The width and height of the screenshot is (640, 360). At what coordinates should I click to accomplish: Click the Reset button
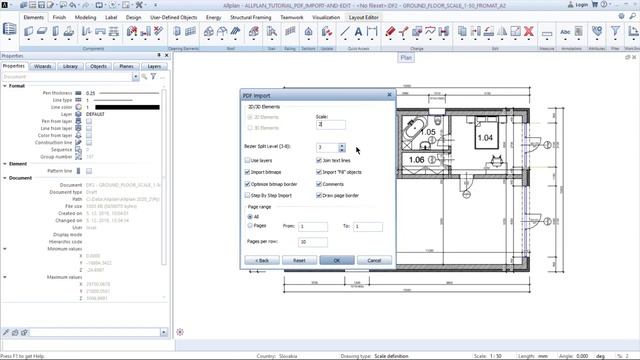(299, 260)
